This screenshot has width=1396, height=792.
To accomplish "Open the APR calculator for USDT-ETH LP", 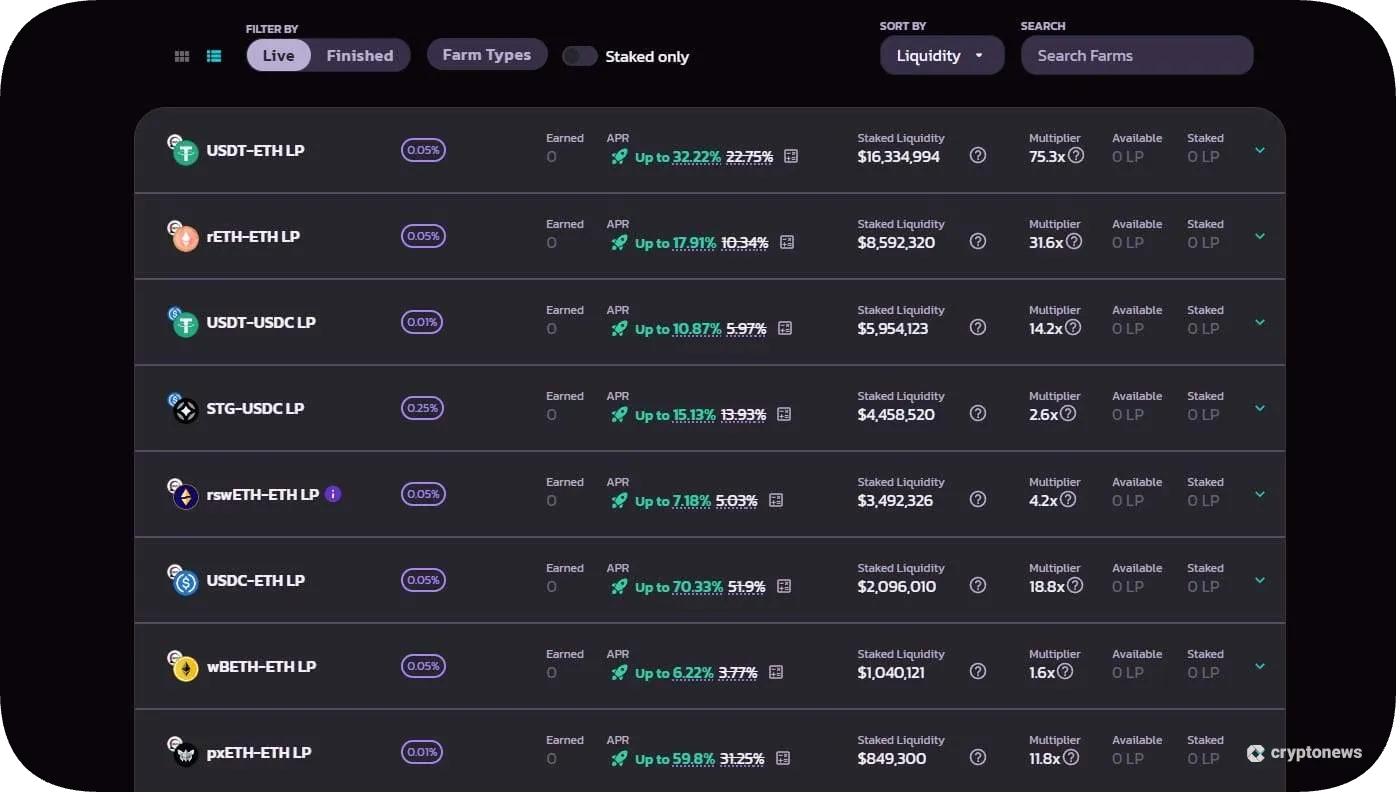I will [790, 157].
